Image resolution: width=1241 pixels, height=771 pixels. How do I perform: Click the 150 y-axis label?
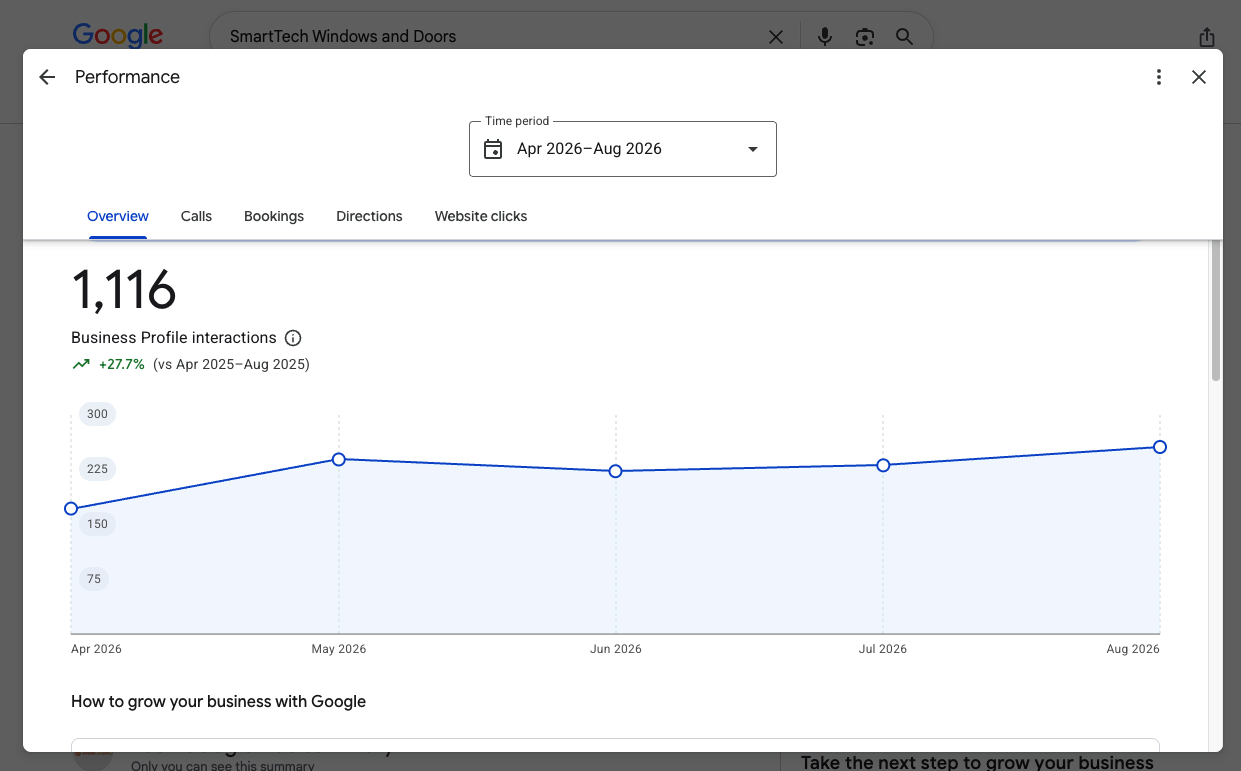tap(97, 524)
